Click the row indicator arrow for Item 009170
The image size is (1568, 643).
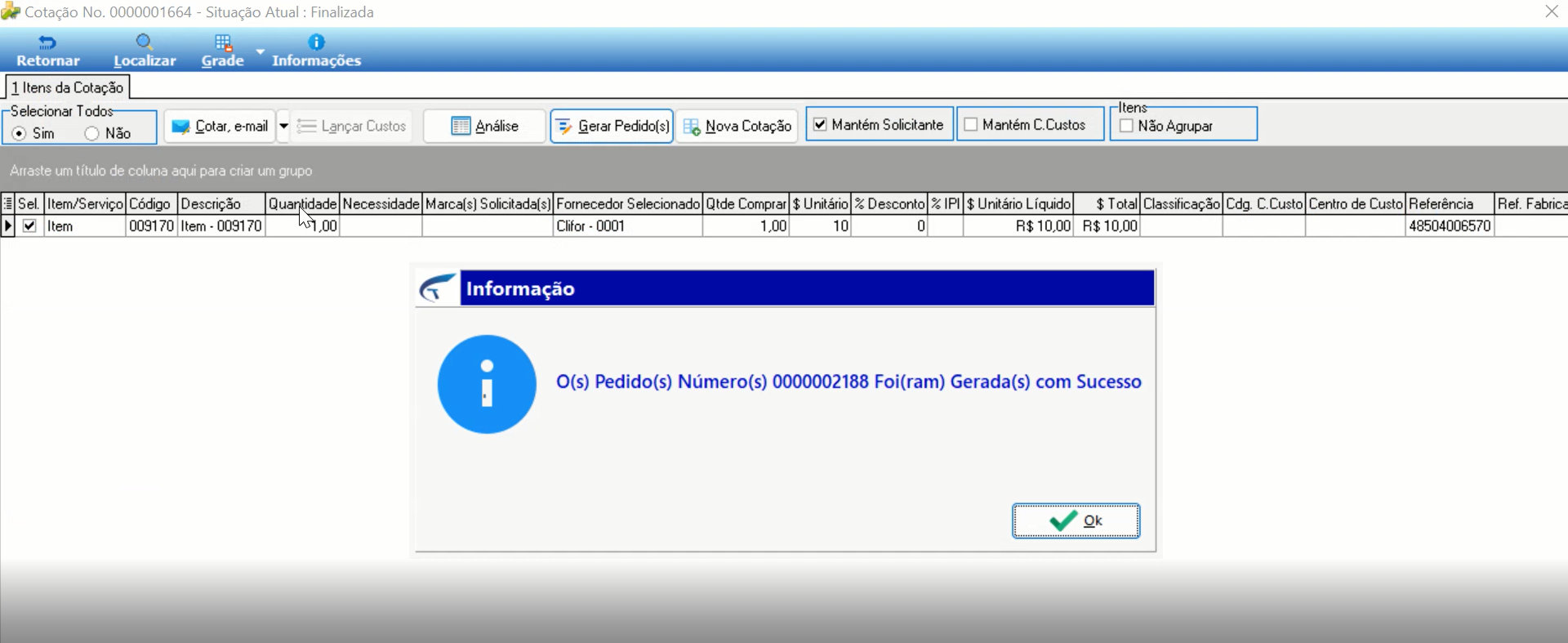[8, 226]
